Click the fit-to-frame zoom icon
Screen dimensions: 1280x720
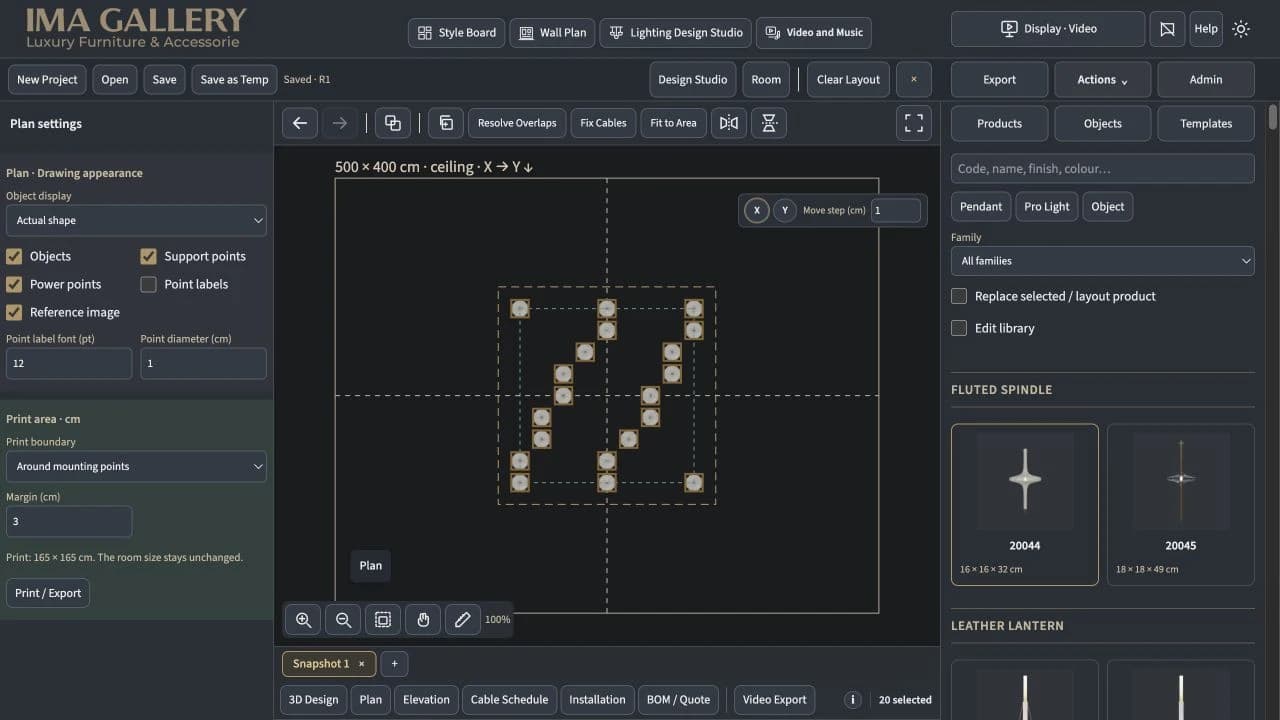pos(383,620)
